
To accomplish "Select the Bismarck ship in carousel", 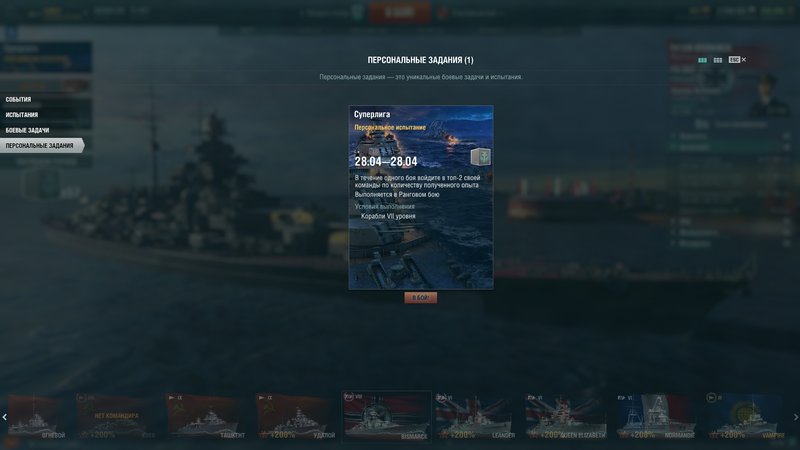I will [386, 416].
